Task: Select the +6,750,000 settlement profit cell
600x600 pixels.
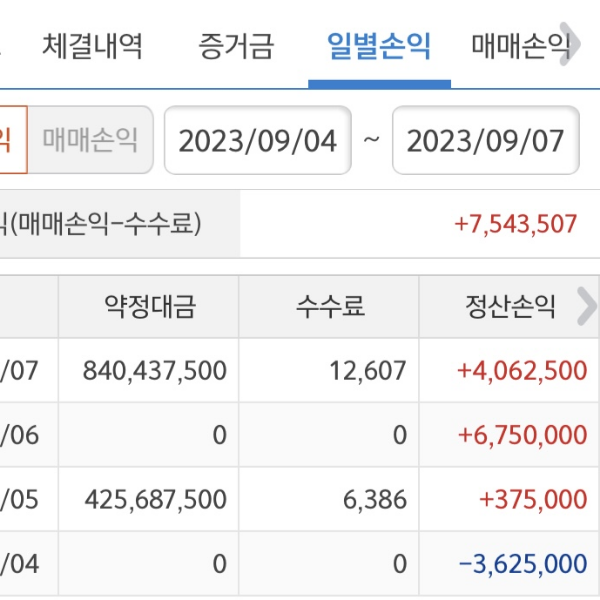Action: point(521,435)
